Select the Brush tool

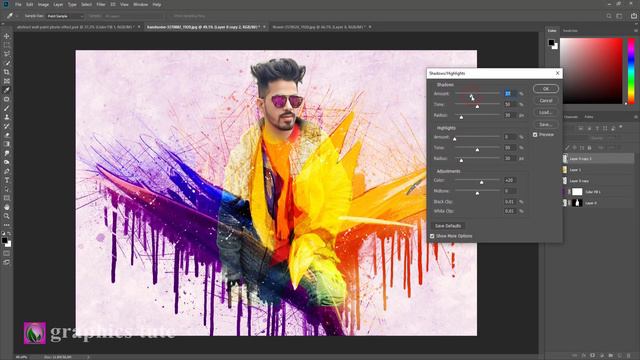(x=7, y=108)
